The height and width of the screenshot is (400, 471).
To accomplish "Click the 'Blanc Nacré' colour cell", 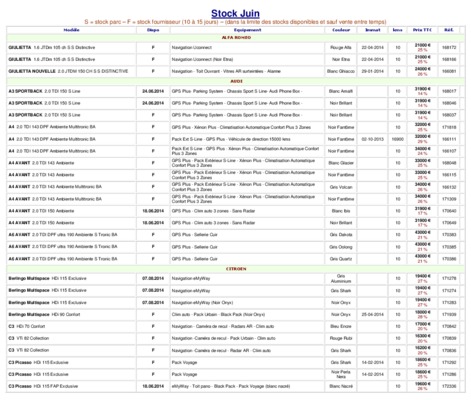I will (341, 386).
